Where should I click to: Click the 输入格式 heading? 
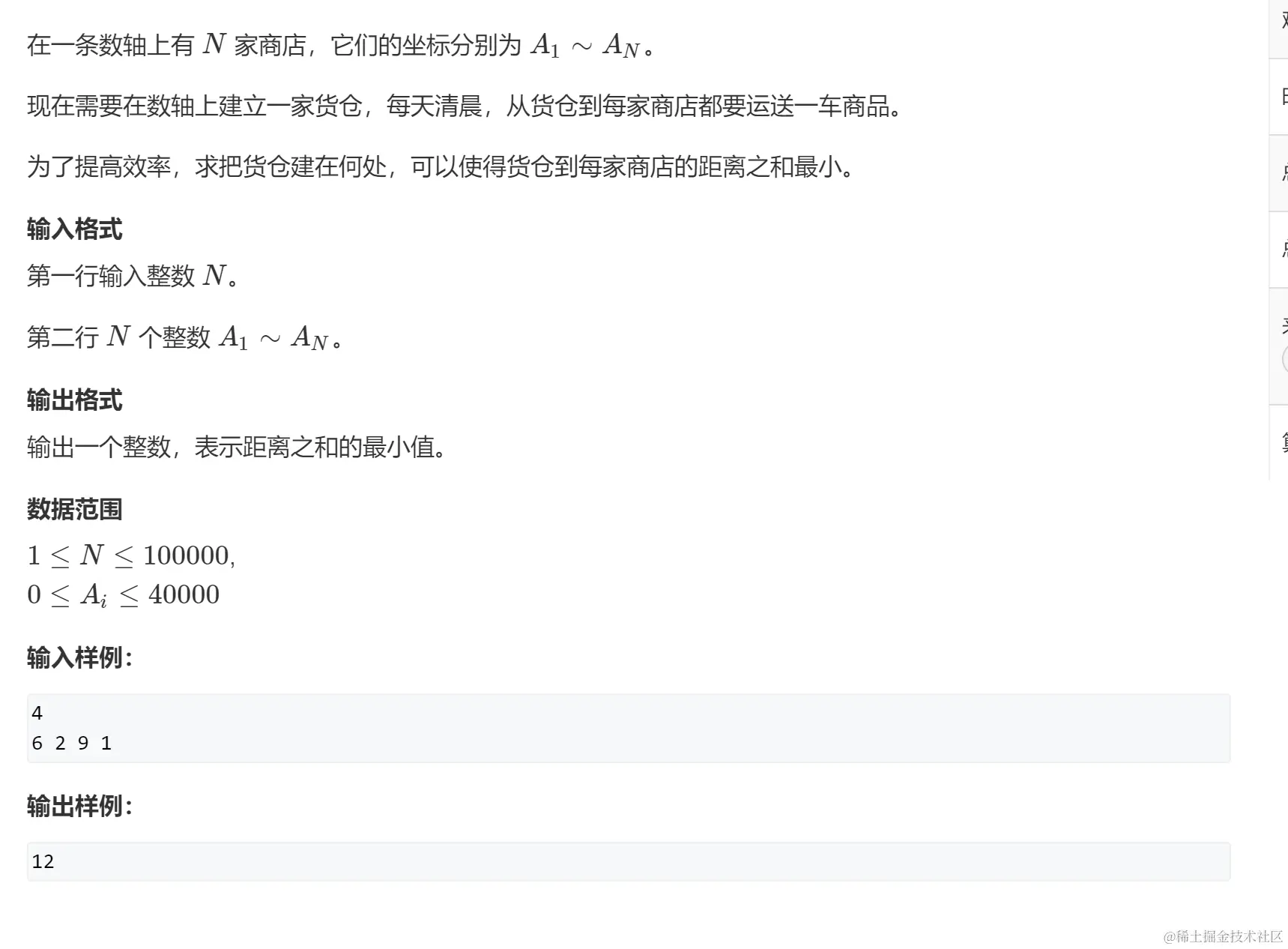click(74, 229)
